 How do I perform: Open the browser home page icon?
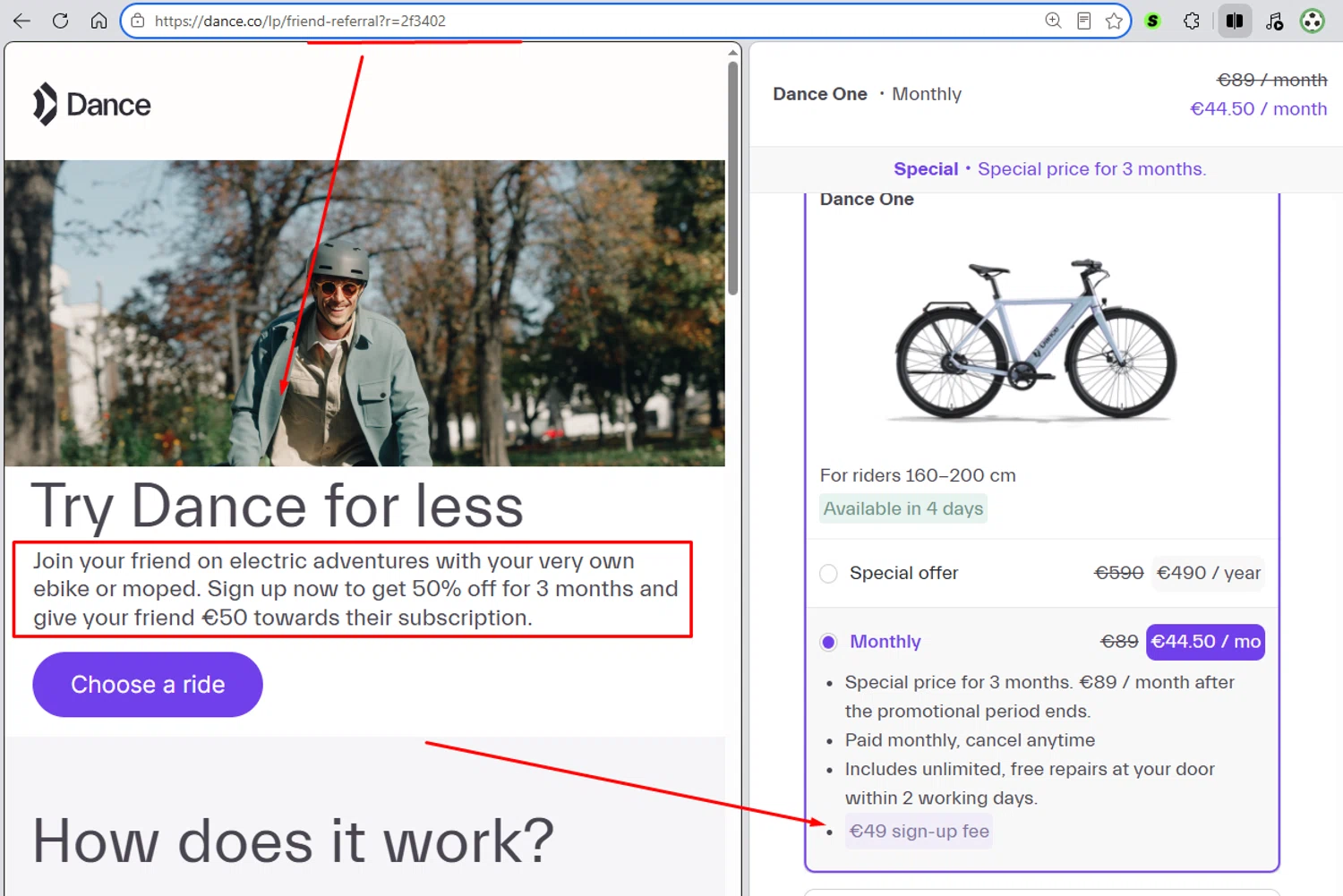[x=98, y=21]
